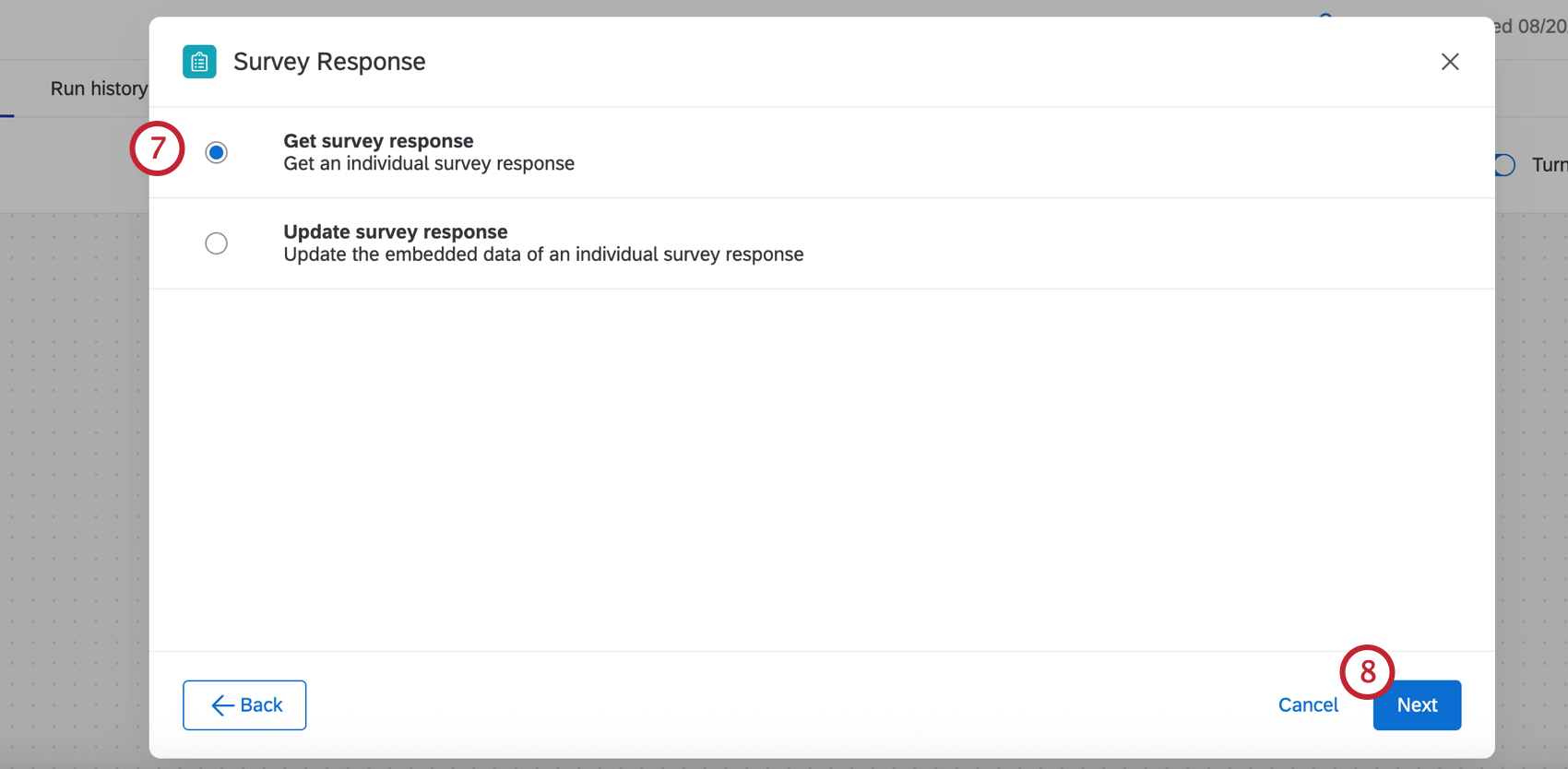Viewport: 1568px width, 769px height.
Task: Click the Update the embedded data description text
Action: coord(543,254)
